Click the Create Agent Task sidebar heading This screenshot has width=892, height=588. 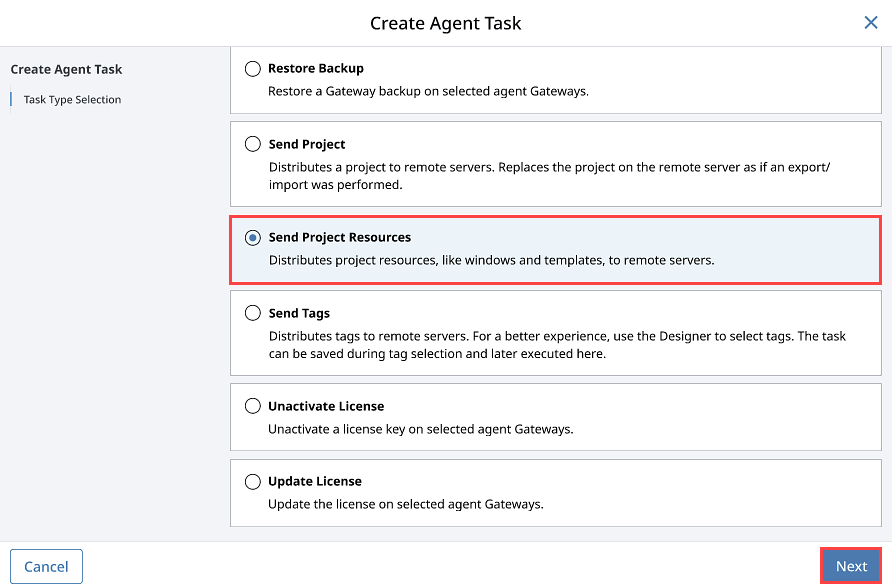click(66, 69)
